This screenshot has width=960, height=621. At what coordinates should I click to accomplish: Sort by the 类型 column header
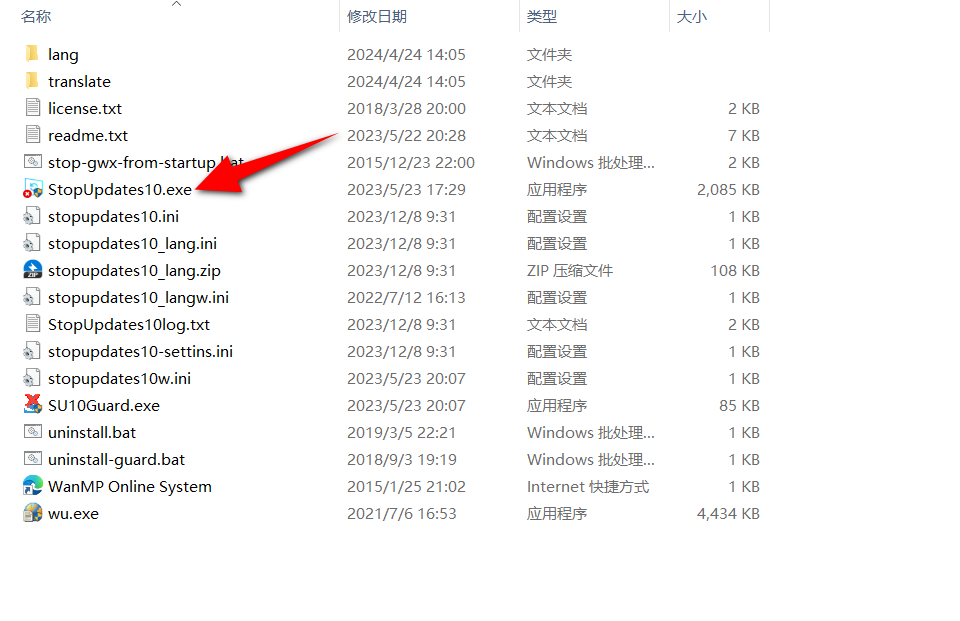point(542,17)
